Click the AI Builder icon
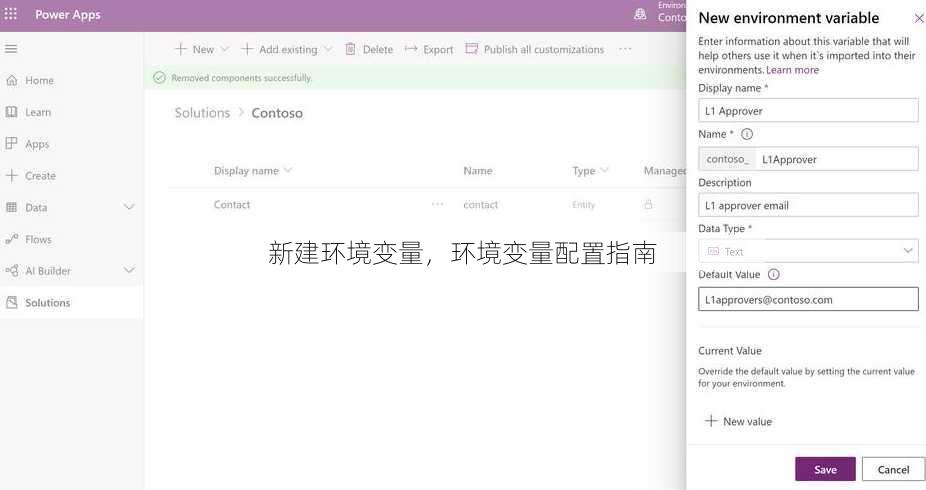The image size is (926, 490). (12, 271)
